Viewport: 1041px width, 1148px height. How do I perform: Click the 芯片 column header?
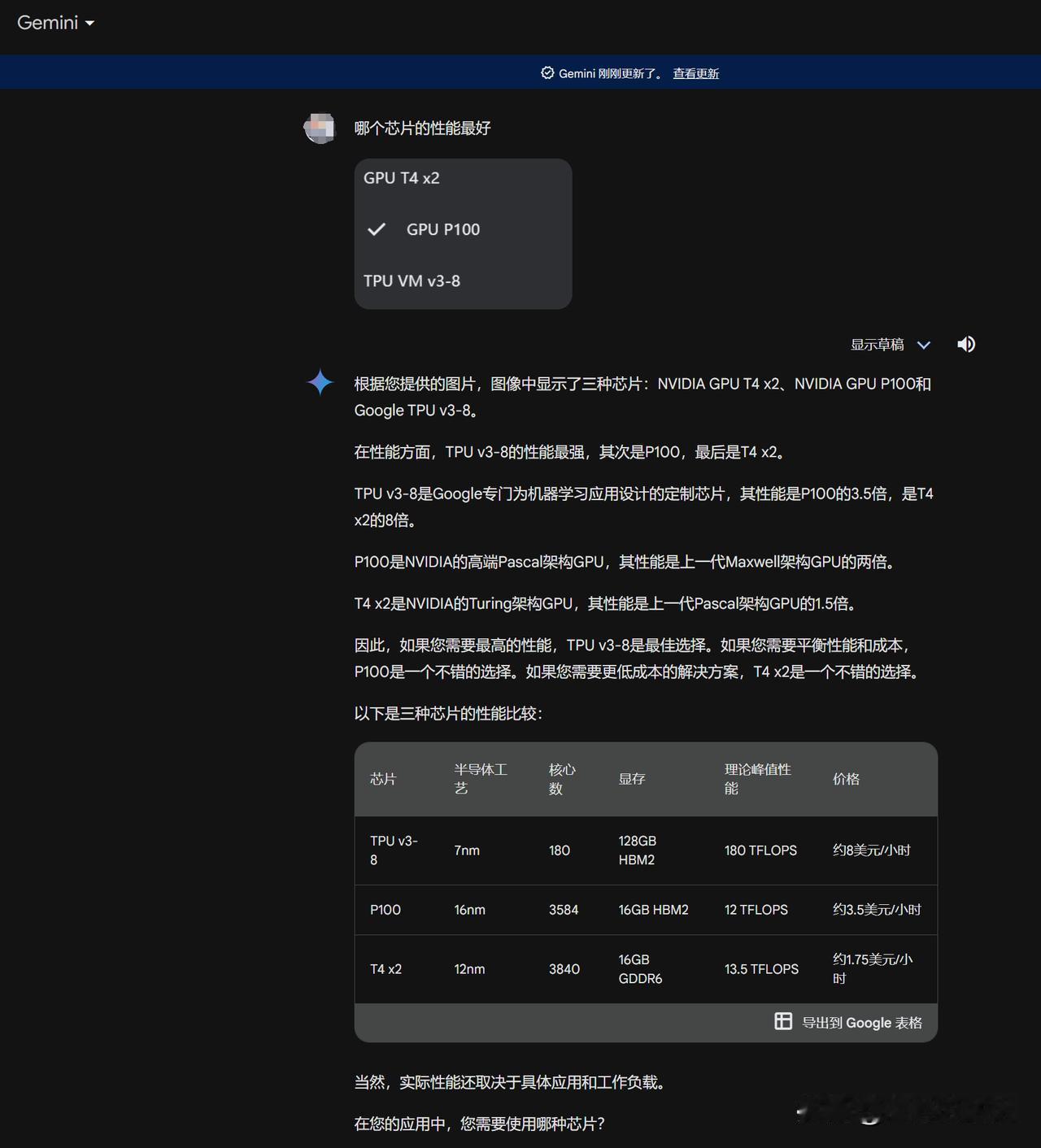pos(383,779)
